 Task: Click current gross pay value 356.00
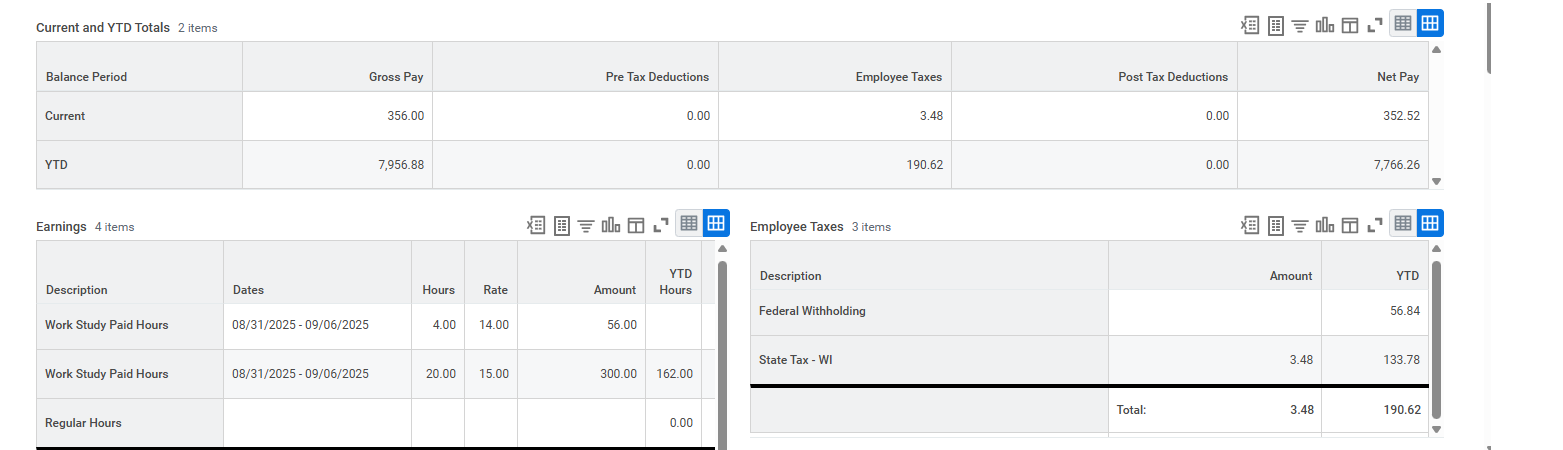(405, 116)
